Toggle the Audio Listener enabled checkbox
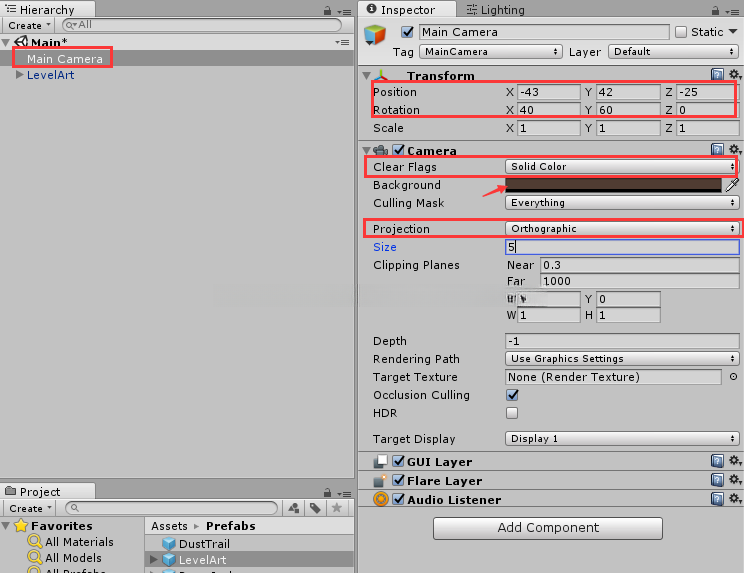Image resolution: width=744 pixels, height=573 pixels. click(399, 499)
